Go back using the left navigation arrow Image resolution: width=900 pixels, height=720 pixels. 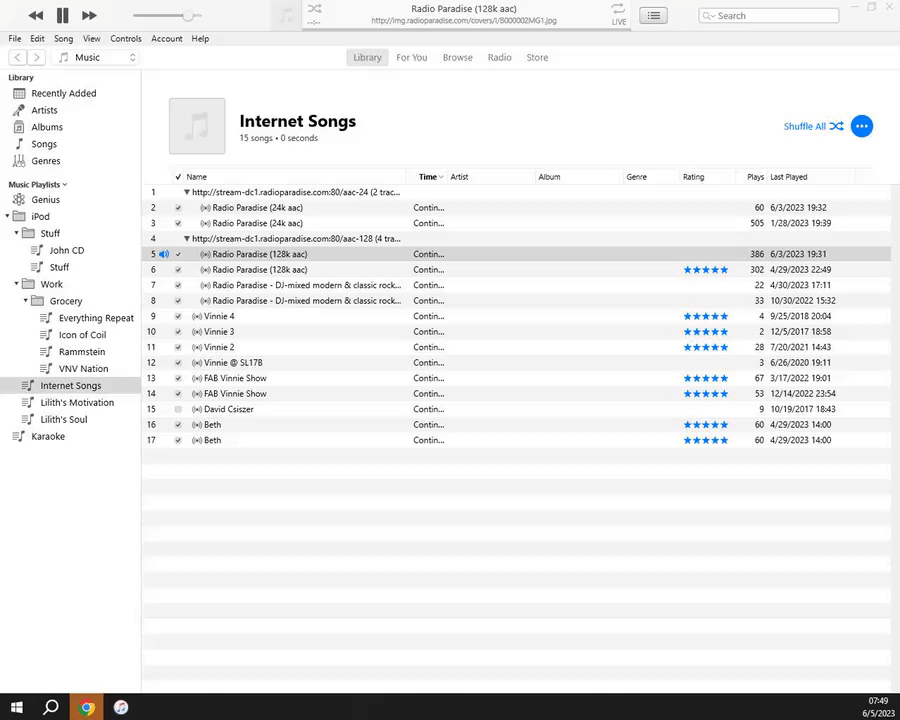tap(18, 57)
